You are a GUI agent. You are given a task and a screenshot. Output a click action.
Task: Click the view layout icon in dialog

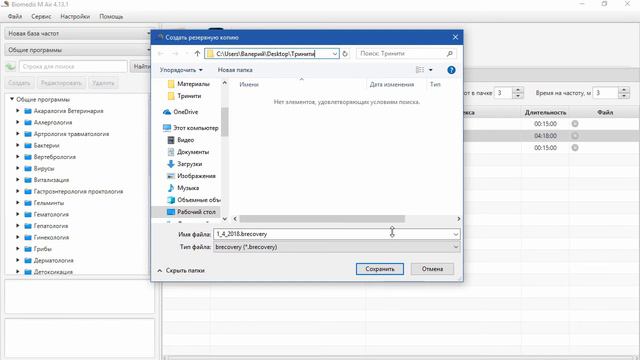(420, 70)
